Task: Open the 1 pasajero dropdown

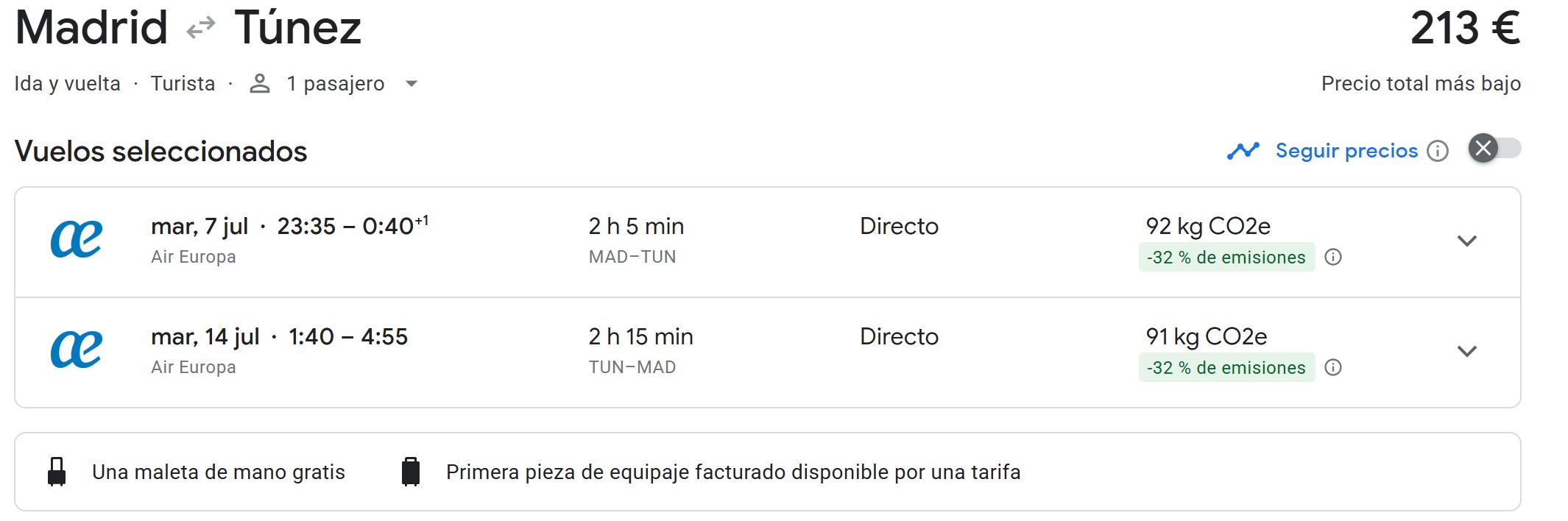Action: [x=412, y=84]
